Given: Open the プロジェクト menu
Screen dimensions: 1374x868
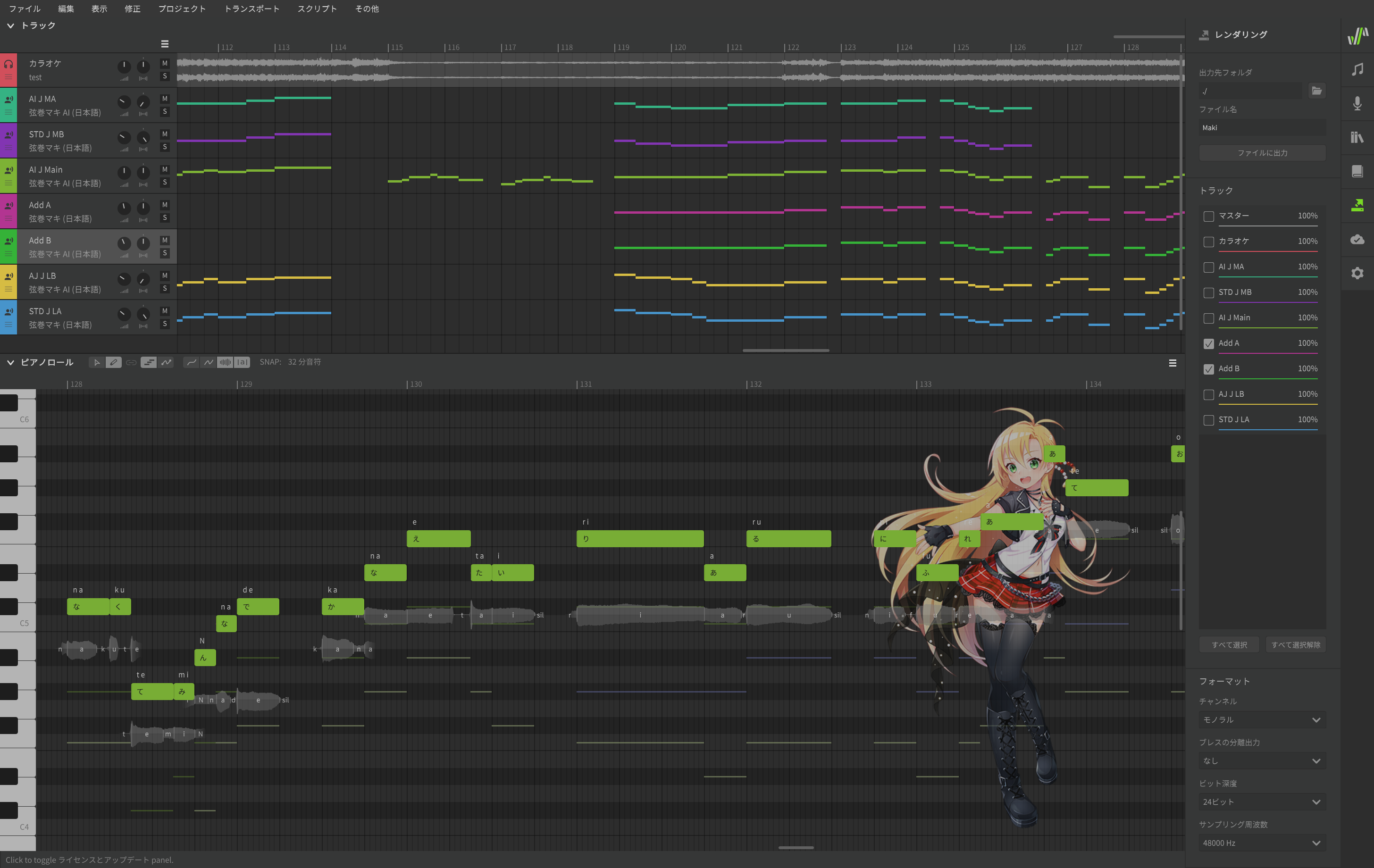Looking at the screenshot, I should click(182, 8).
